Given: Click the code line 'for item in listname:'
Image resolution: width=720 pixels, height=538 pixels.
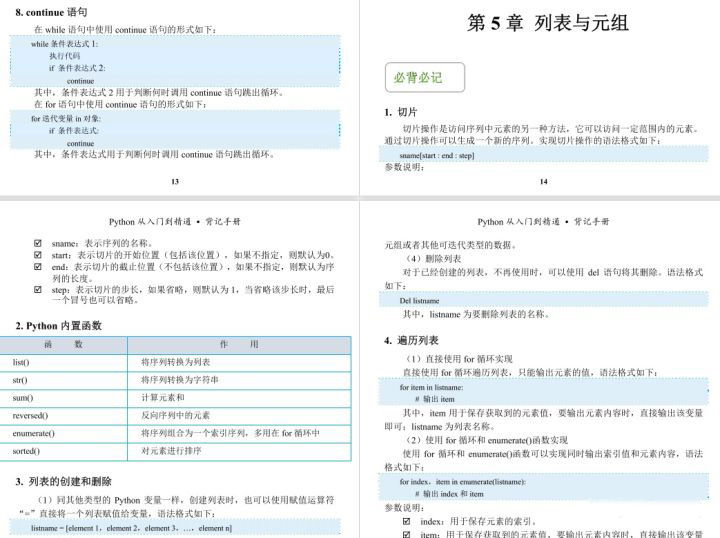Looking at the screenshot, I should click(x=431, y=387).
